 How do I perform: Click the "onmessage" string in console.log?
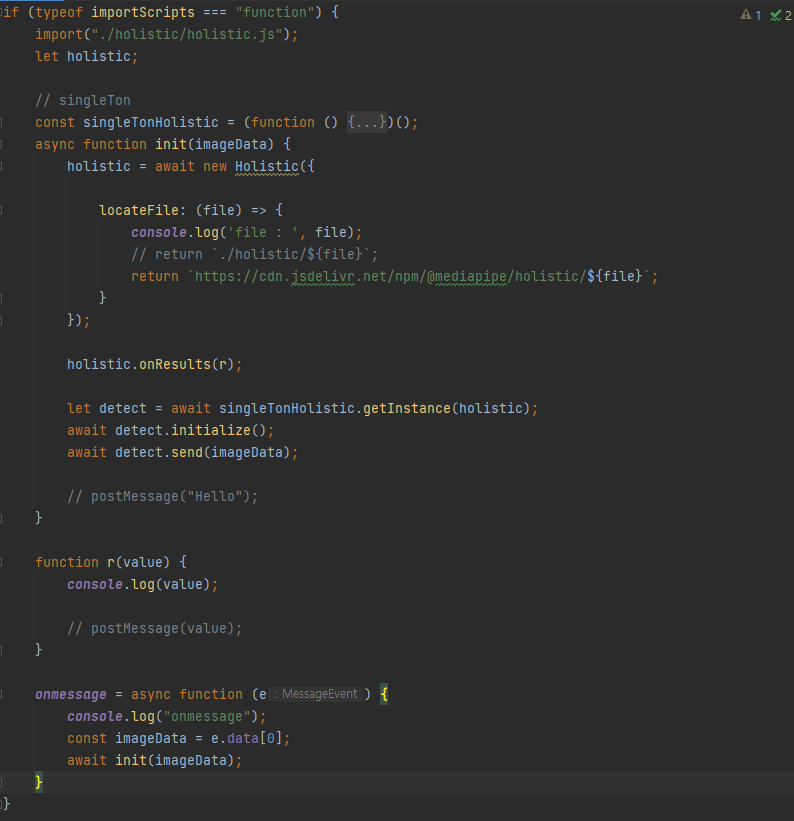(207, 716)
